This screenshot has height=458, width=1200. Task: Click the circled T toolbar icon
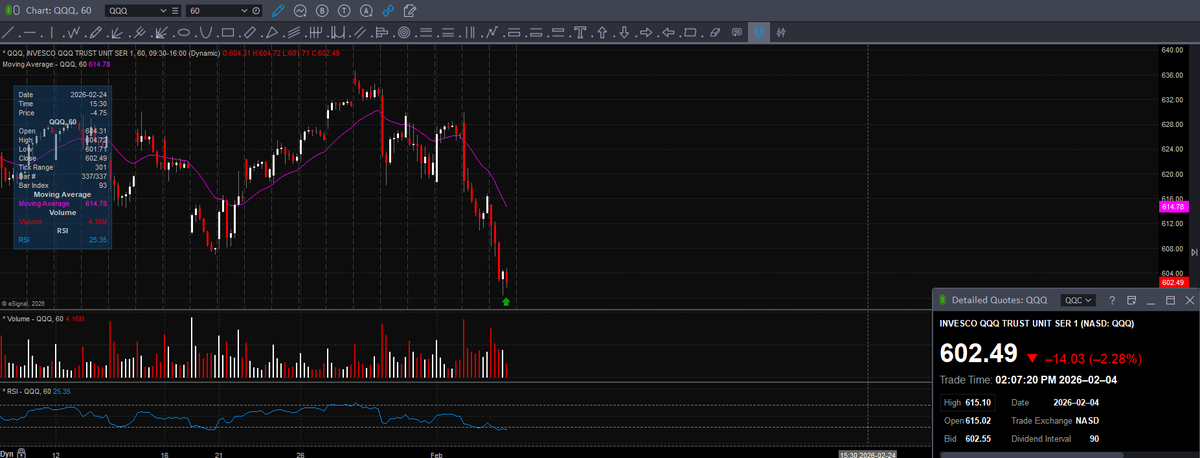343,10
